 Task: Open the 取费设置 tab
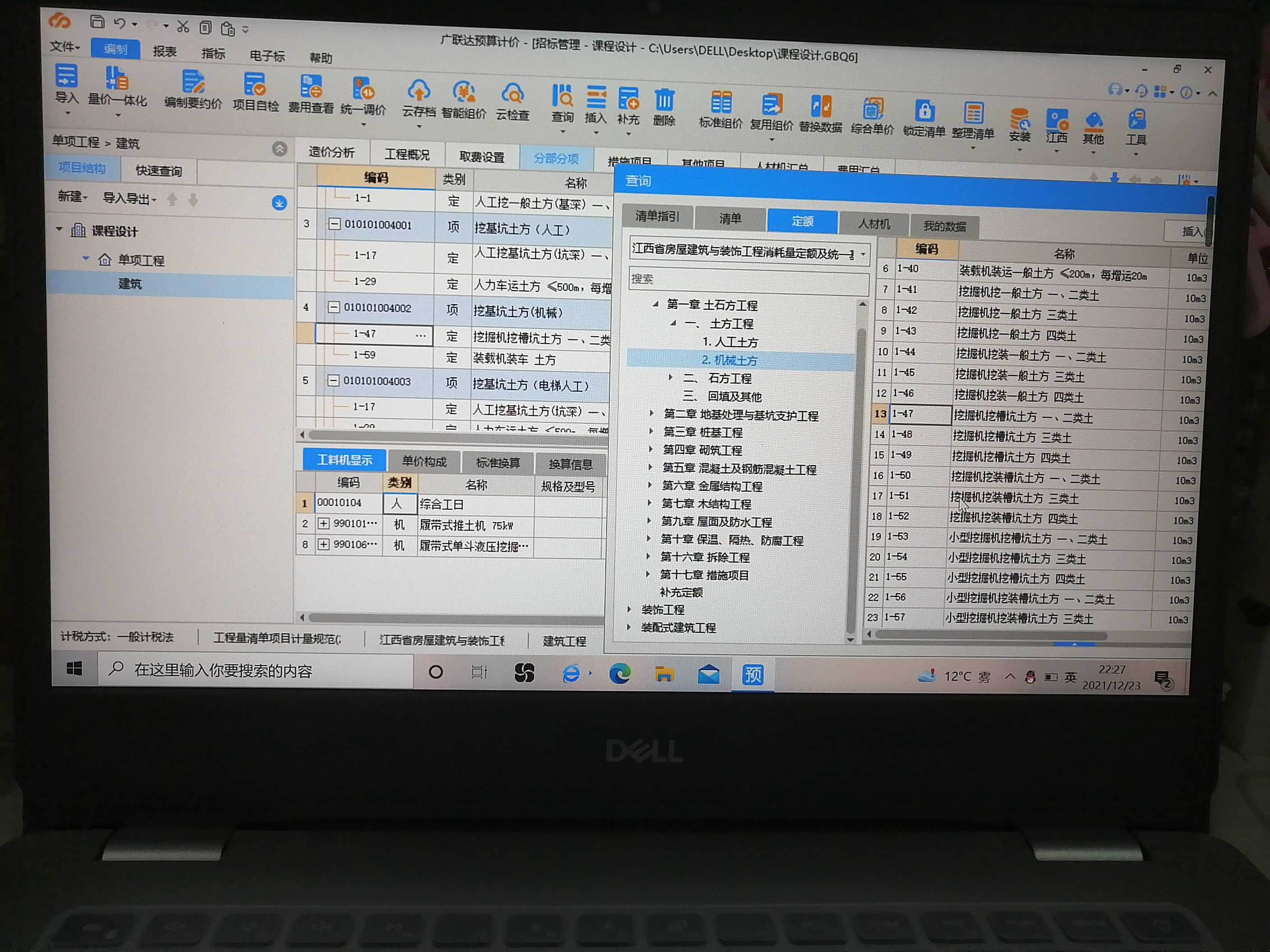tap(482, 157)
